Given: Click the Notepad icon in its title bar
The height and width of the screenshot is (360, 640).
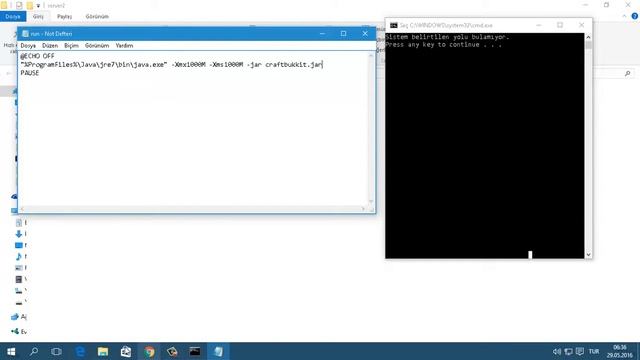Looking at the screenshot, I should pos(25,34).
